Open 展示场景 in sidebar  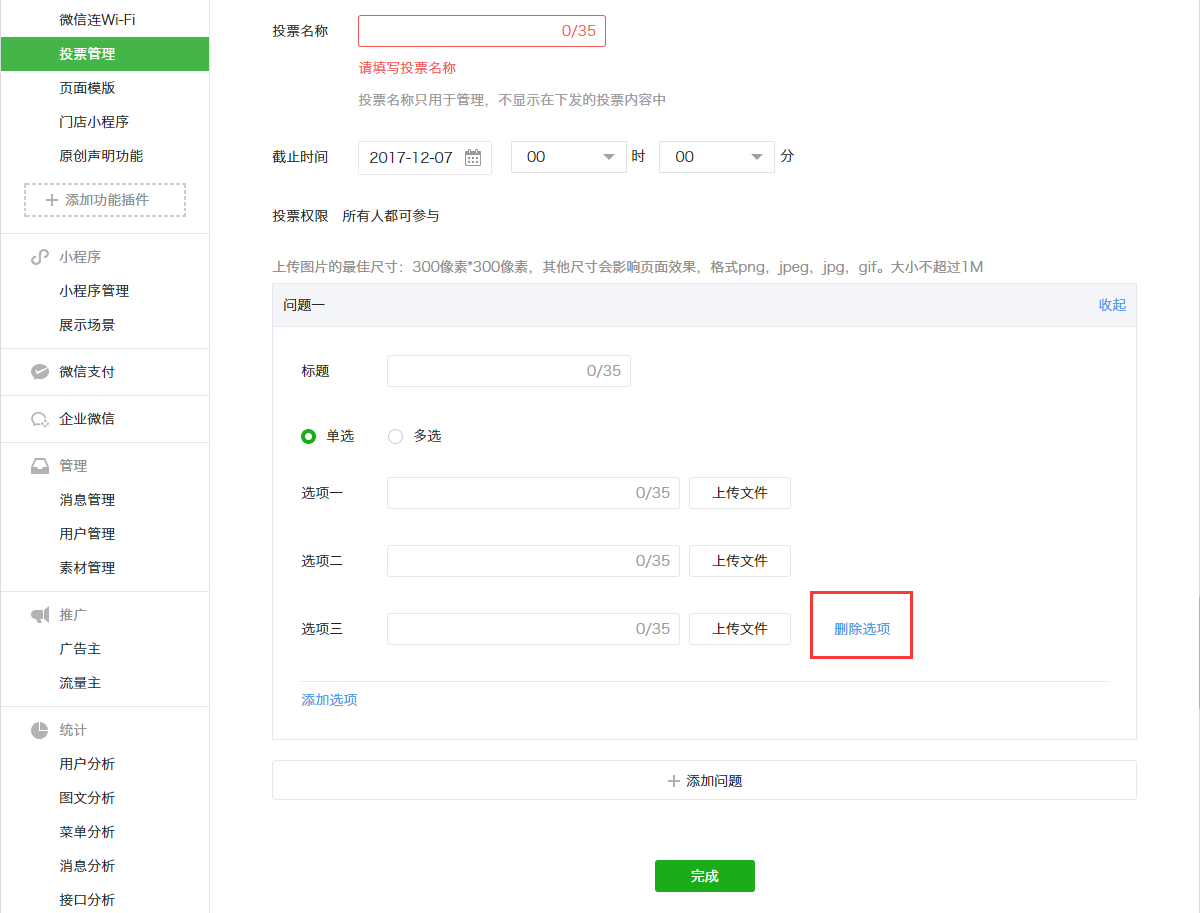(87, 325)
